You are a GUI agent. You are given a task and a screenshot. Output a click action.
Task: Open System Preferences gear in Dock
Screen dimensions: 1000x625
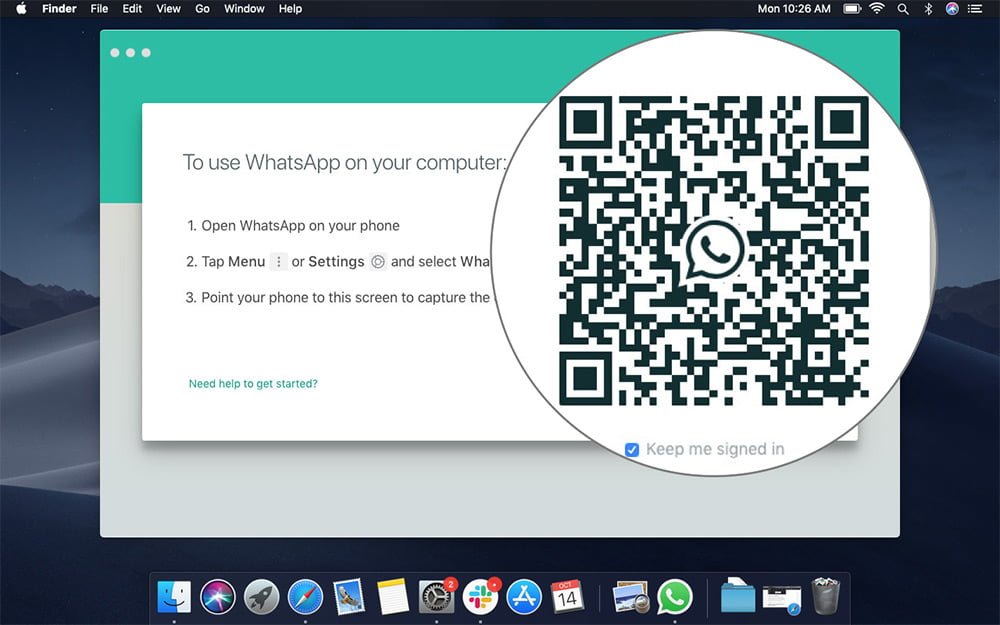coord(437,598)
